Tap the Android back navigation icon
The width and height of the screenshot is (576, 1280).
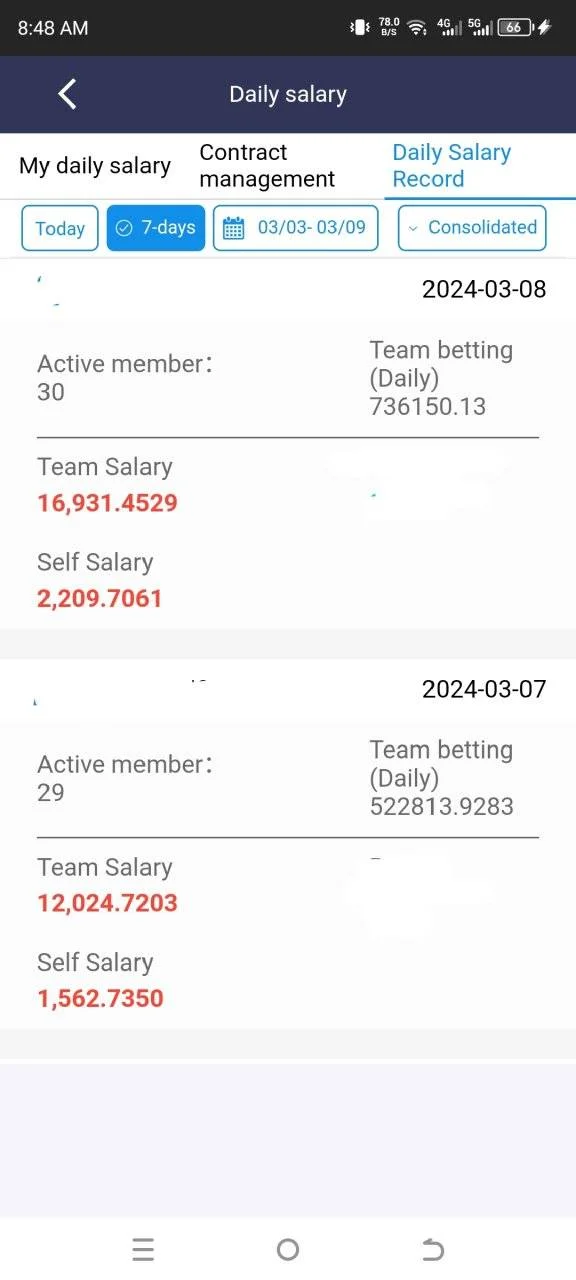432,1249
